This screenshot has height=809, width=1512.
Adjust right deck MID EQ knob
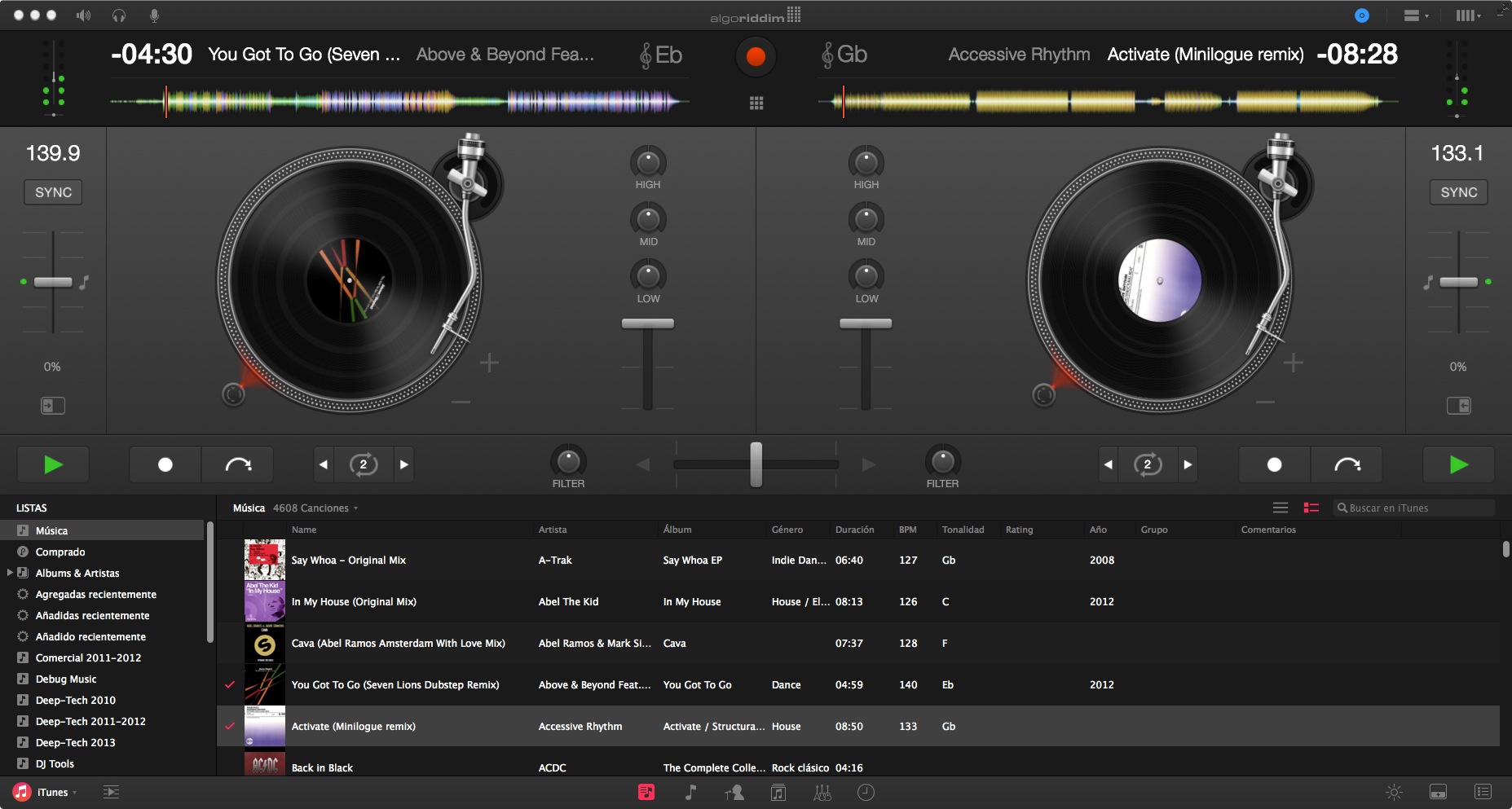click(866, 219)
